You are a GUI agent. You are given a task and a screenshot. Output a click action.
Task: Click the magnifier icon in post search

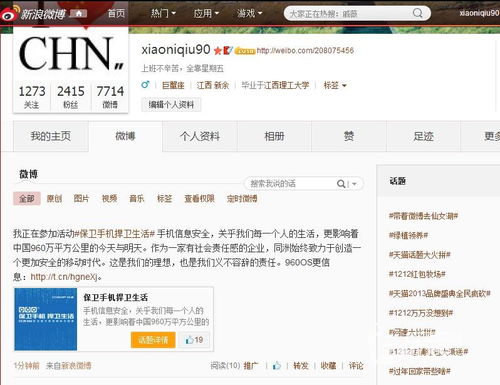point(341,184)
